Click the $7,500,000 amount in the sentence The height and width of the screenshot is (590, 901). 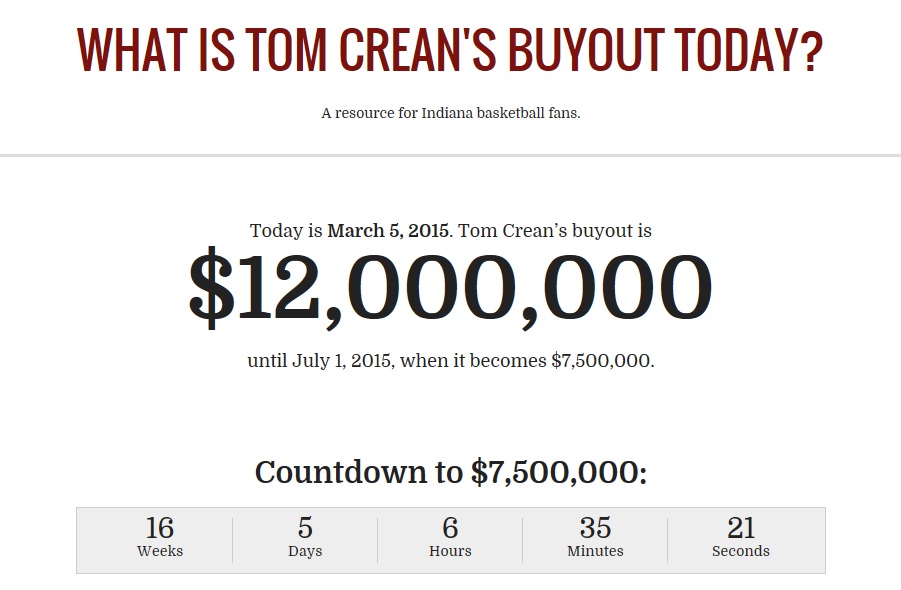tap(601, 361)
